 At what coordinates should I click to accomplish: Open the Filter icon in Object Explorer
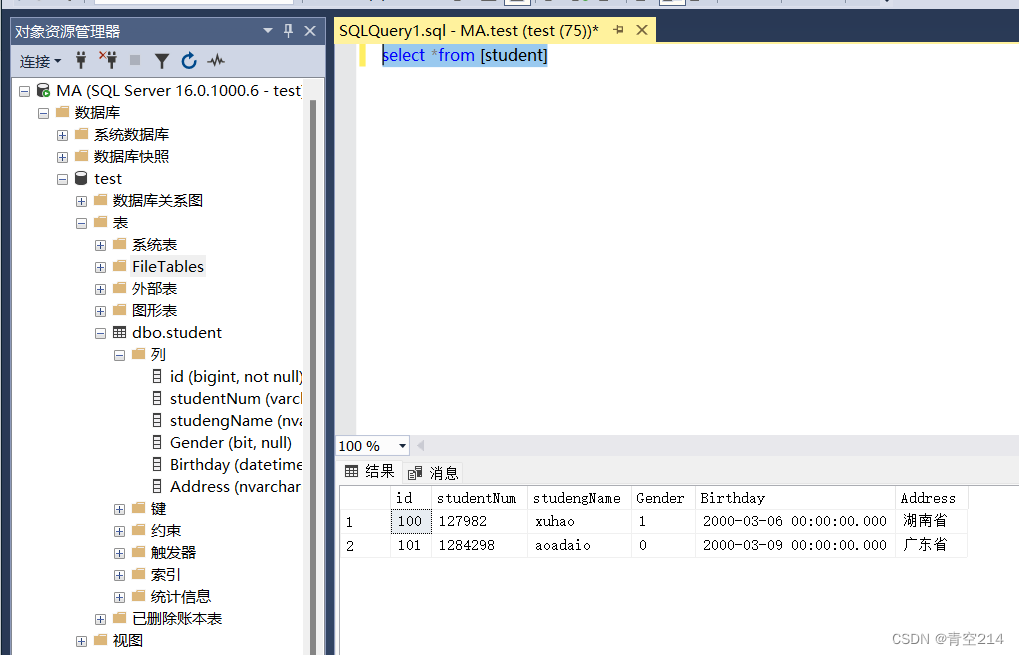coord(161,61)
